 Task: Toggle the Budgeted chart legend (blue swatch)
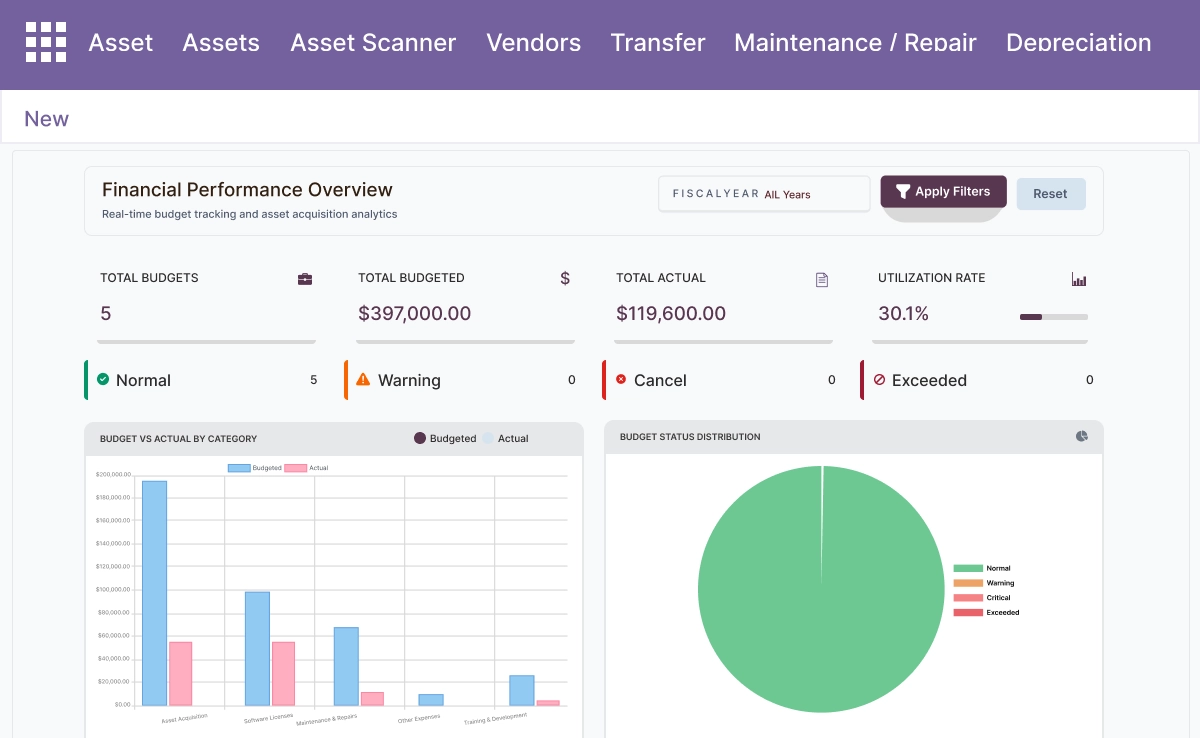239,468
